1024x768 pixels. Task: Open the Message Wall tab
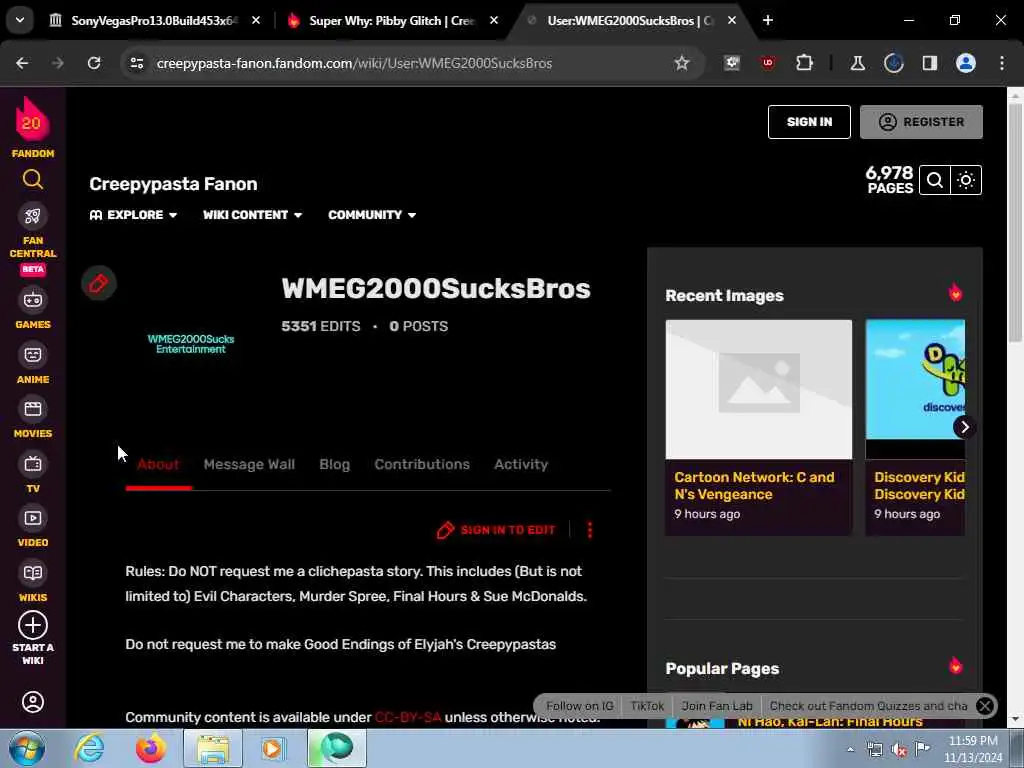tap(249, 464)
